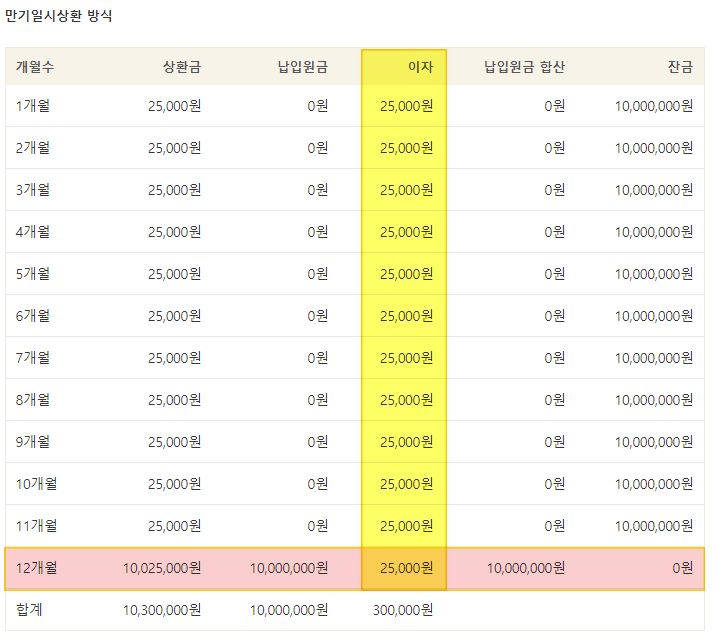Viewport: 722px width, 640px height.
Task: Select the 12개월 상환금 value 10,025,000원
Action: click(162, 568)
